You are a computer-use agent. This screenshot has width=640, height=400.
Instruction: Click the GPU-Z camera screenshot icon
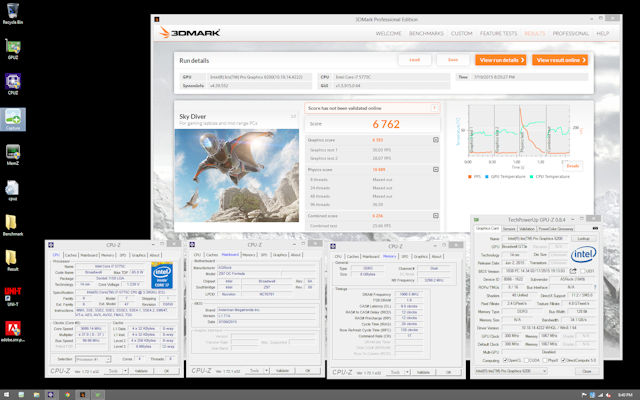[595, 228]
